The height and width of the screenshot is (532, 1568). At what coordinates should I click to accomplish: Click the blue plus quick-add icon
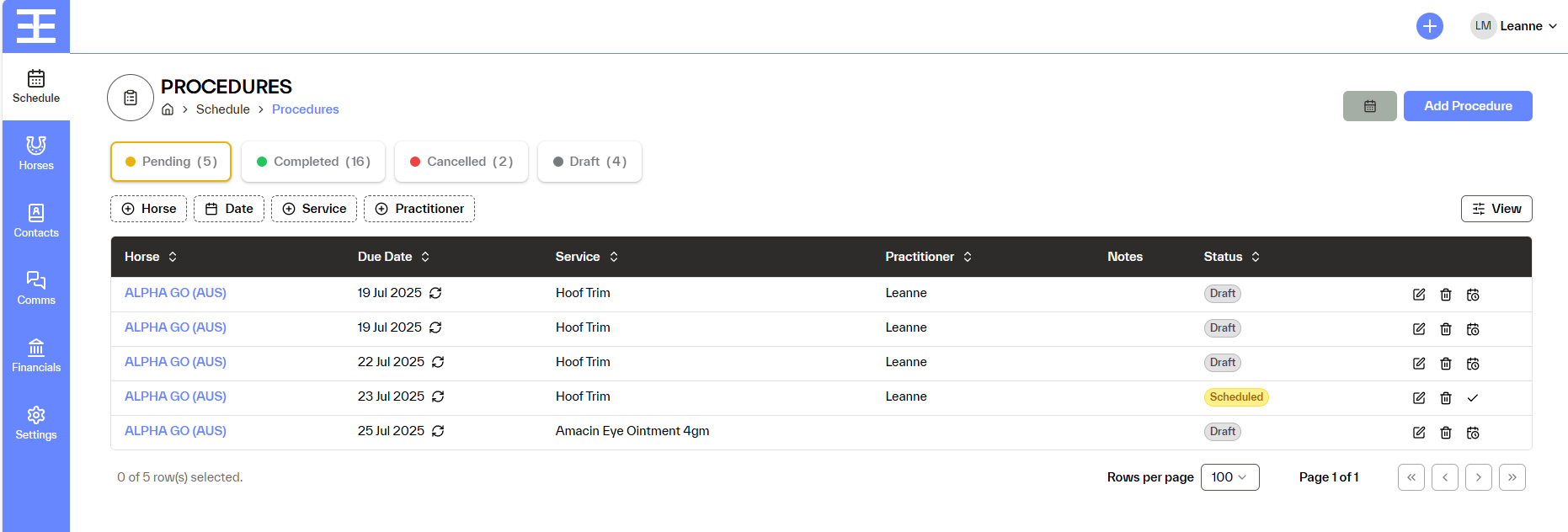(x=1429, y=26)
